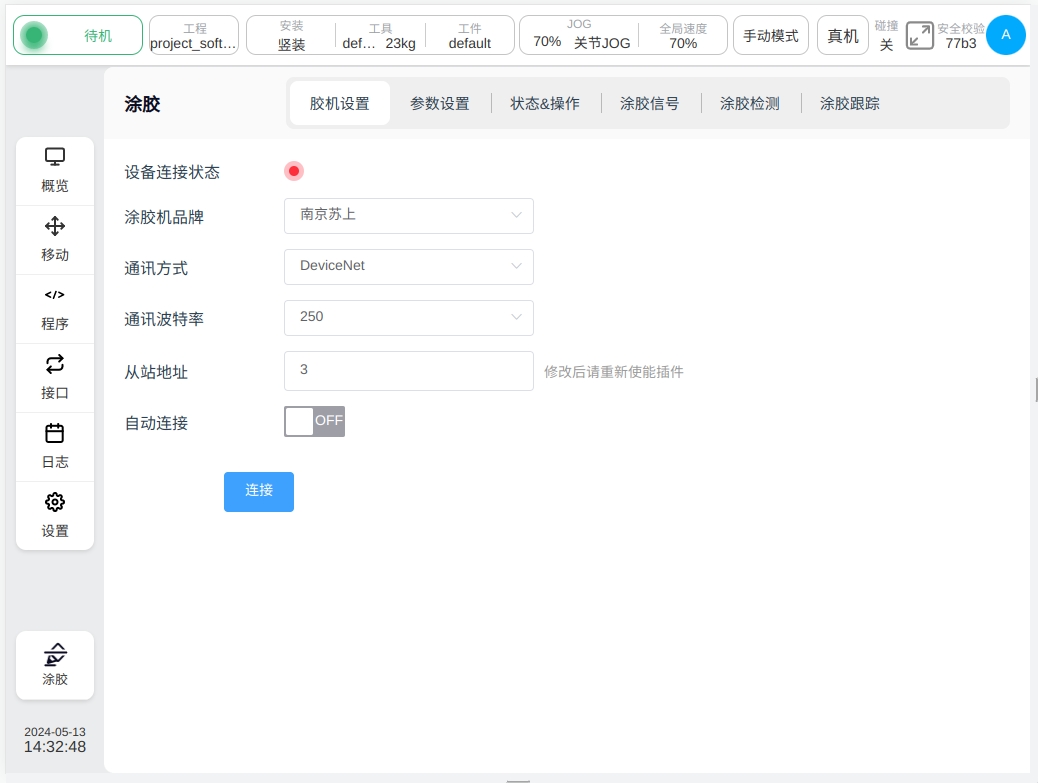
Task: Switch to the 涂胶检测 tab
Action: point(749,104)
